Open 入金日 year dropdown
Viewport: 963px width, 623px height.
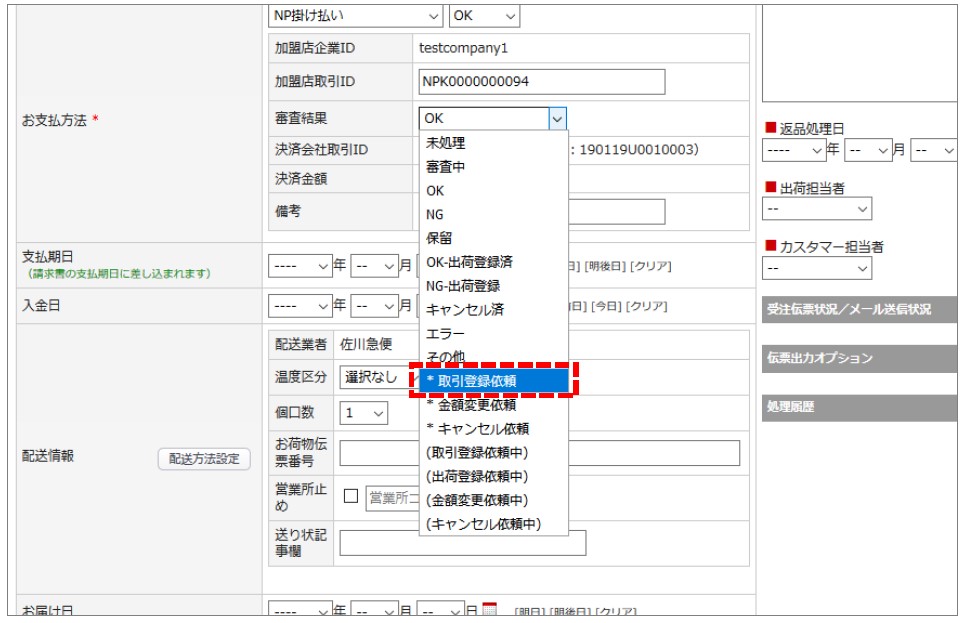pos(300,306)
